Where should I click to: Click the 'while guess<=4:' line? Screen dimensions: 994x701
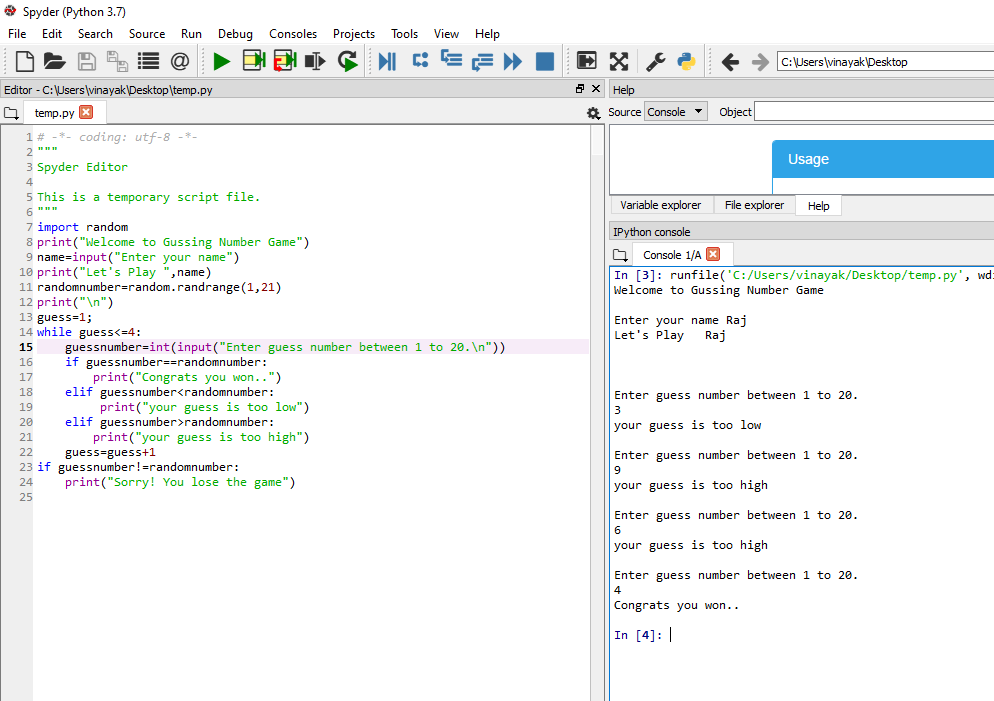[x=89, y=332]
